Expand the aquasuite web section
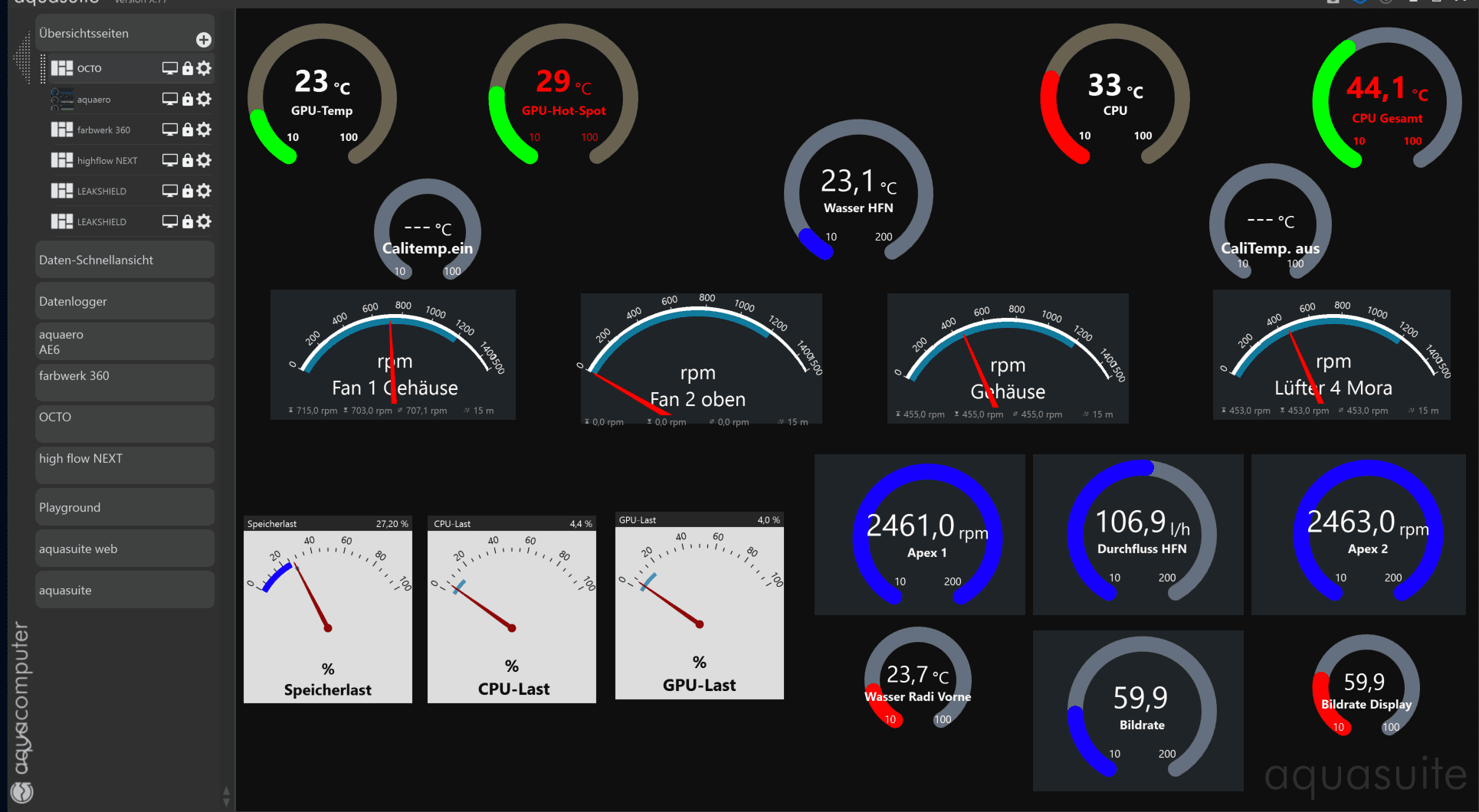1479x812 pixels. point(125,548)
